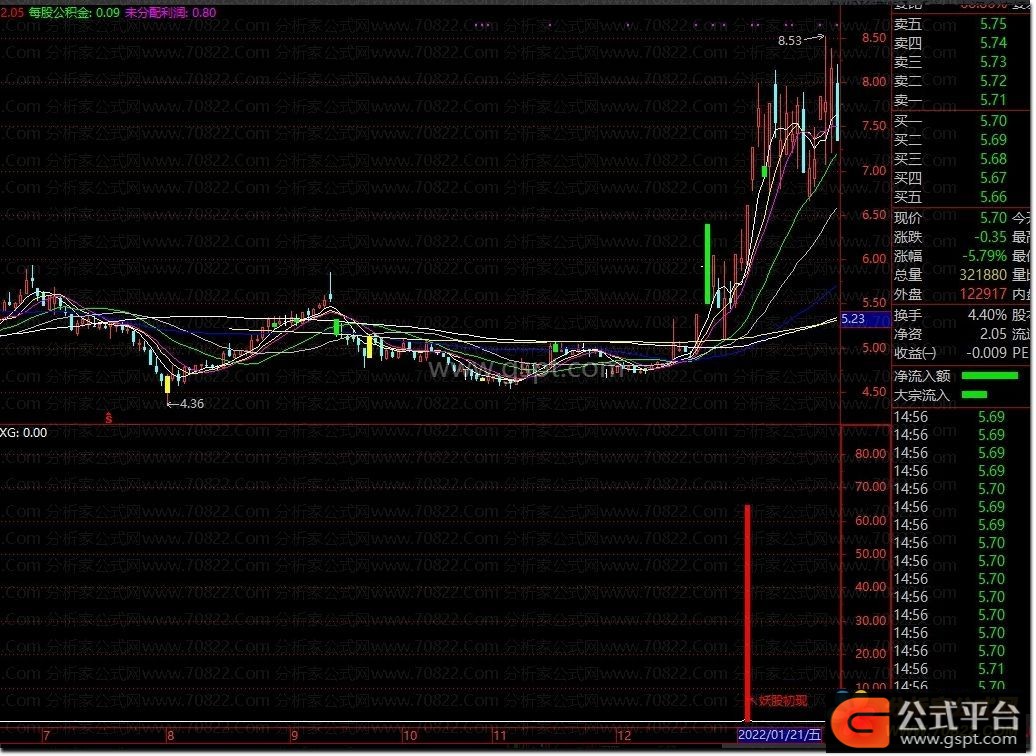
Task: Click the XG: 0.00 indicator label
Action: coord(24,433)
